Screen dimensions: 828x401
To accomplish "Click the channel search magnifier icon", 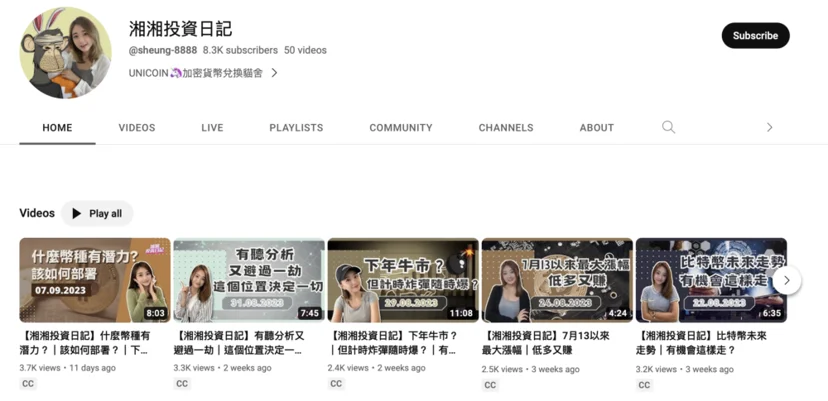I will pos(668,127).
